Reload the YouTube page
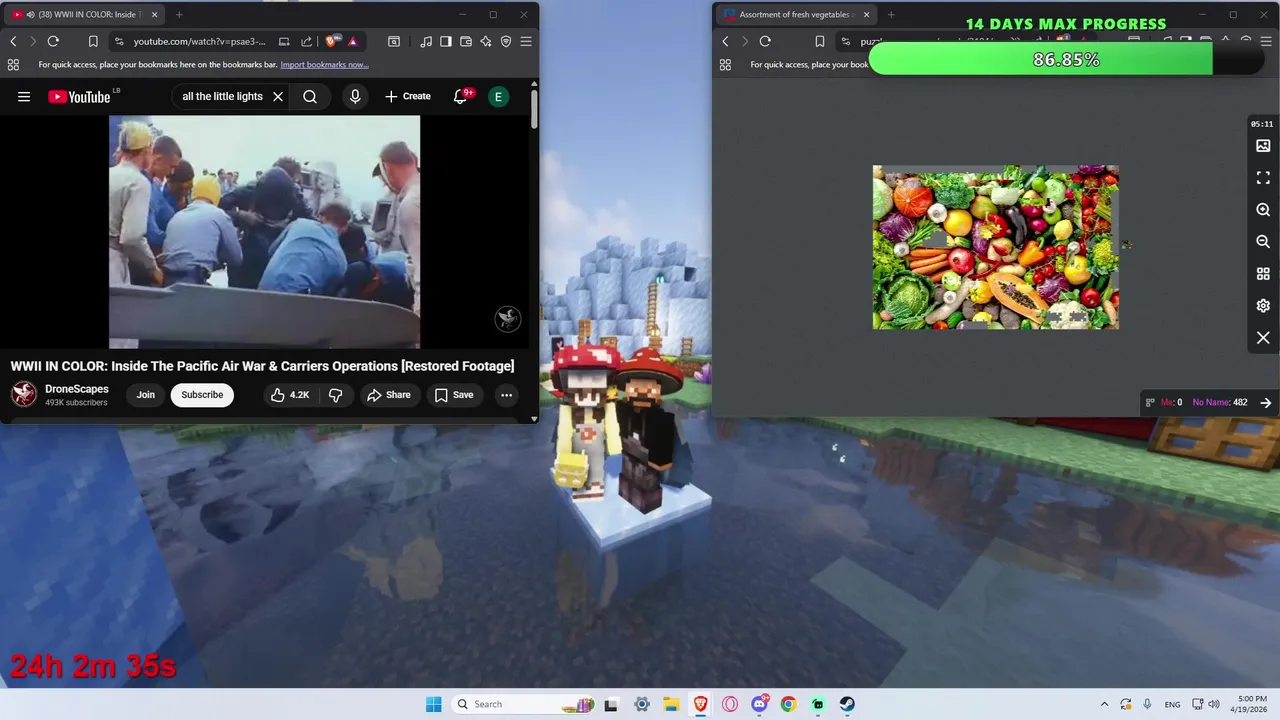Viewport: 1280px width, 720px height. [53, 41]
